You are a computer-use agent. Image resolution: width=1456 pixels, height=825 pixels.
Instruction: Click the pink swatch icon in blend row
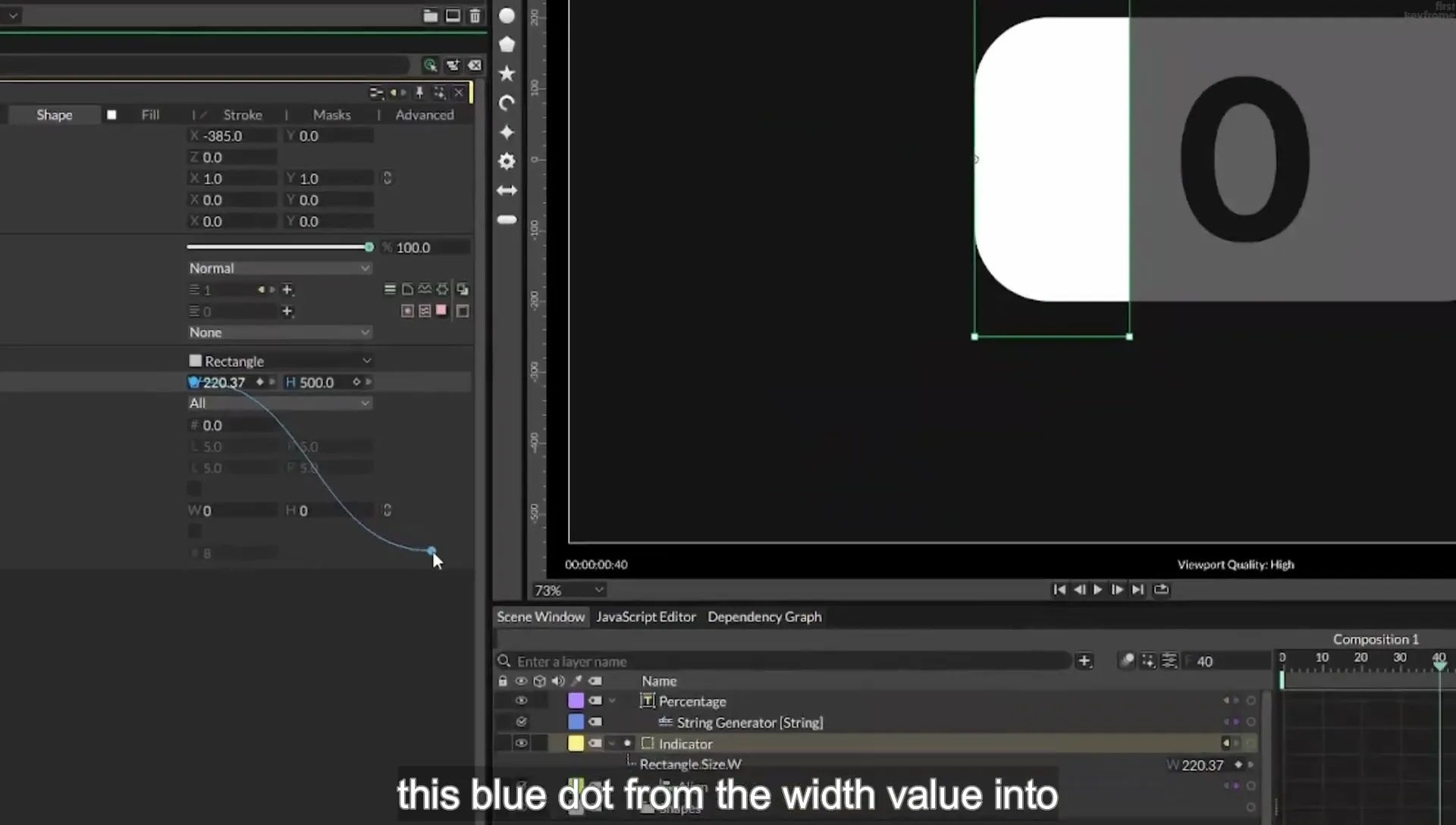441,310
